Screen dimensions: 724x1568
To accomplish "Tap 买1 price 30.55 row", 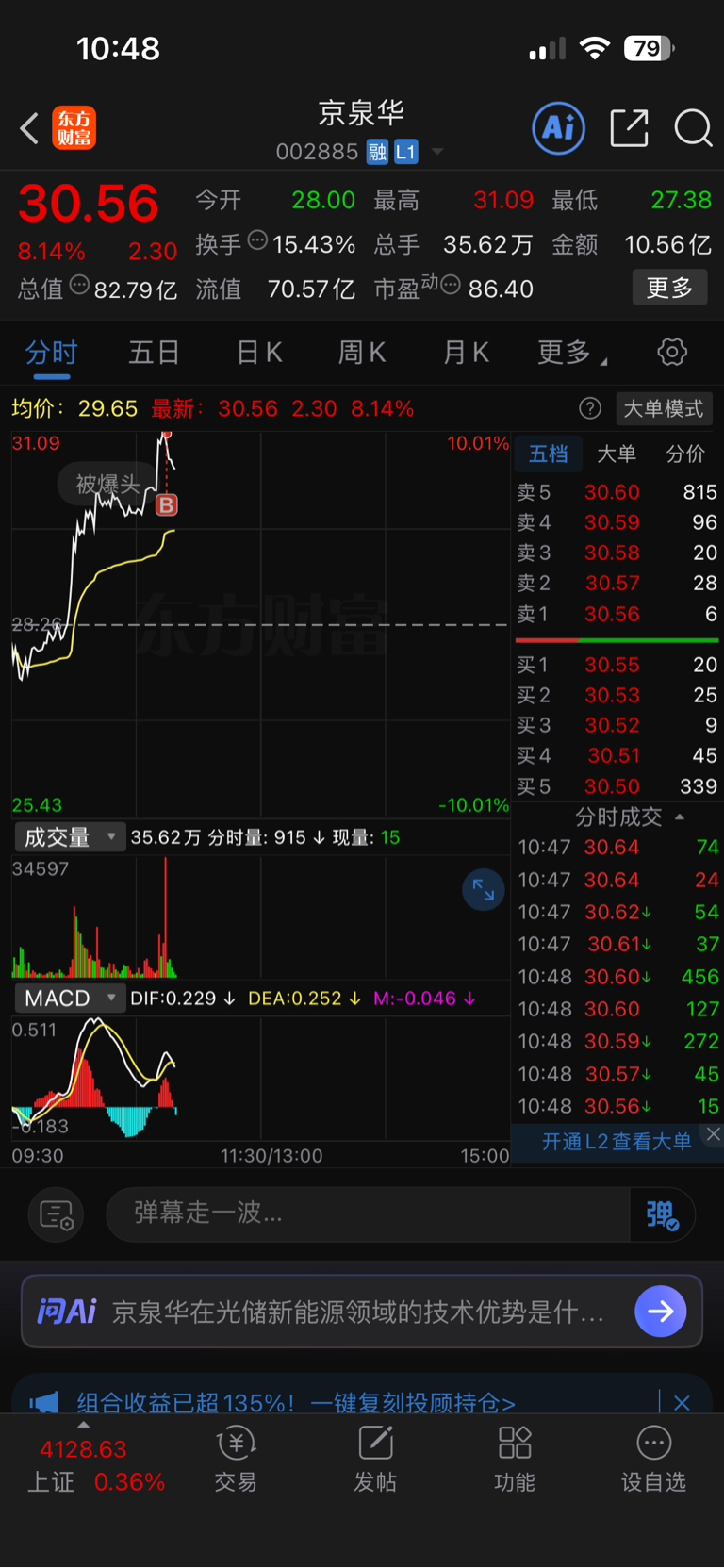I will (x=617, y=665).
